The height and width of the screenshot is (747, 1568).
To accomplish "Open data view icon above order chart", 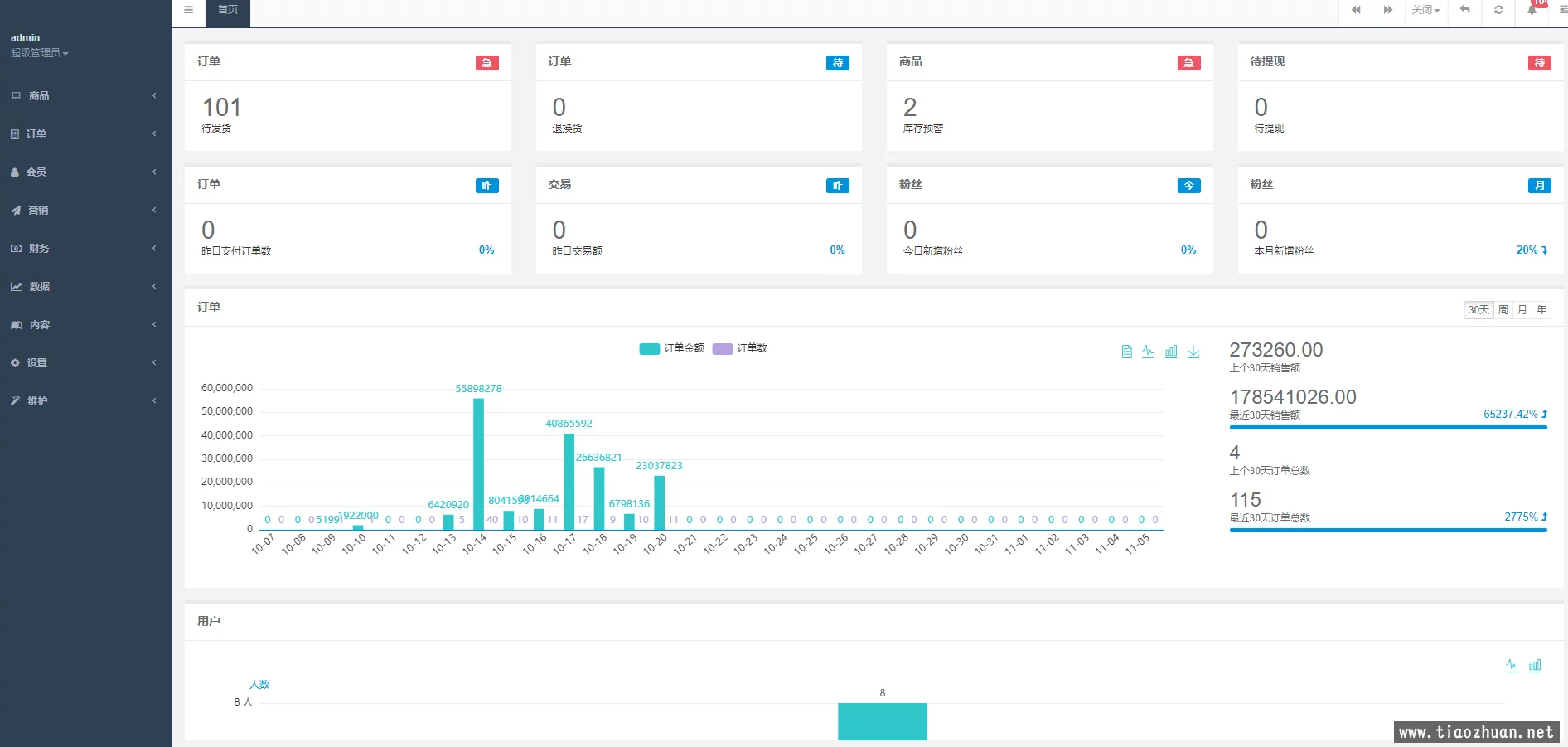I will [1126, 352].
